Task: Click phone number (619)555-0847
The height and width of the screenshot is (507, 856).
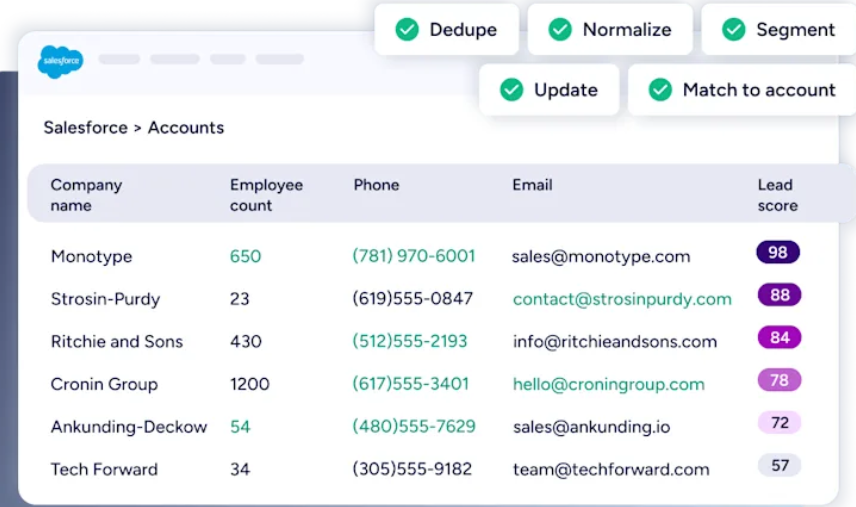Action: pos(413,299)
